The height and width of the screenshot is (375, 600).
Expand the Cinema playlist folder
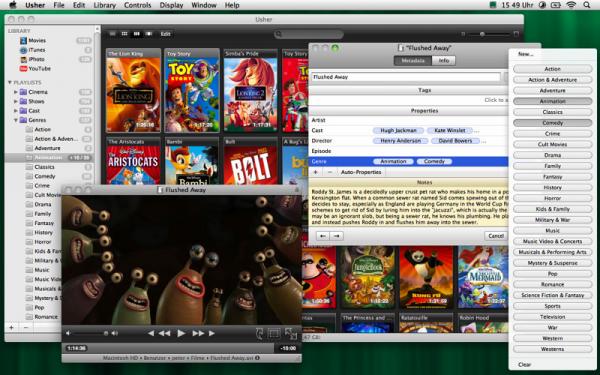(16, 92)
